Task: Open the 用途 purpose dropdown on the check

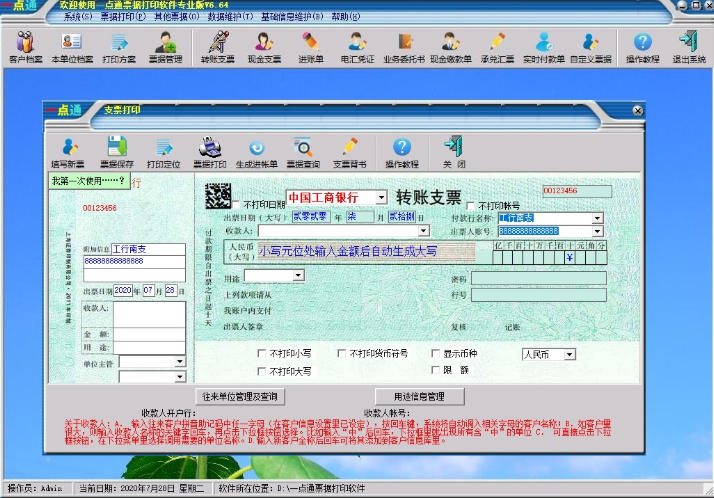Action: (x=298, y=275)
